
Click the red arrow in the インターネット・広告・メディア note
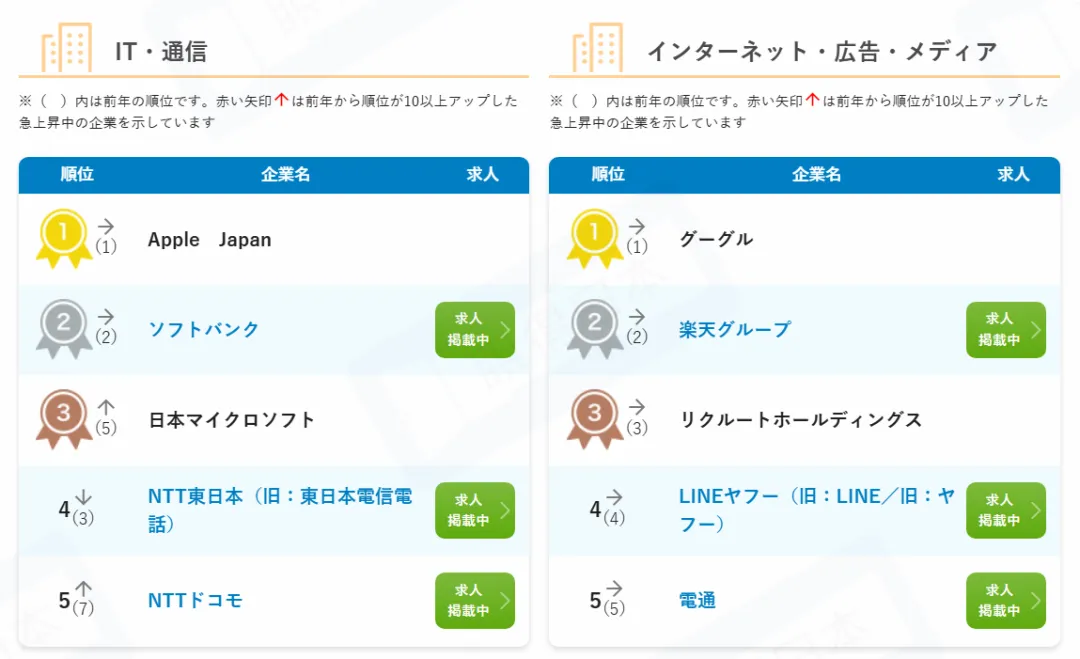(812, 100)
